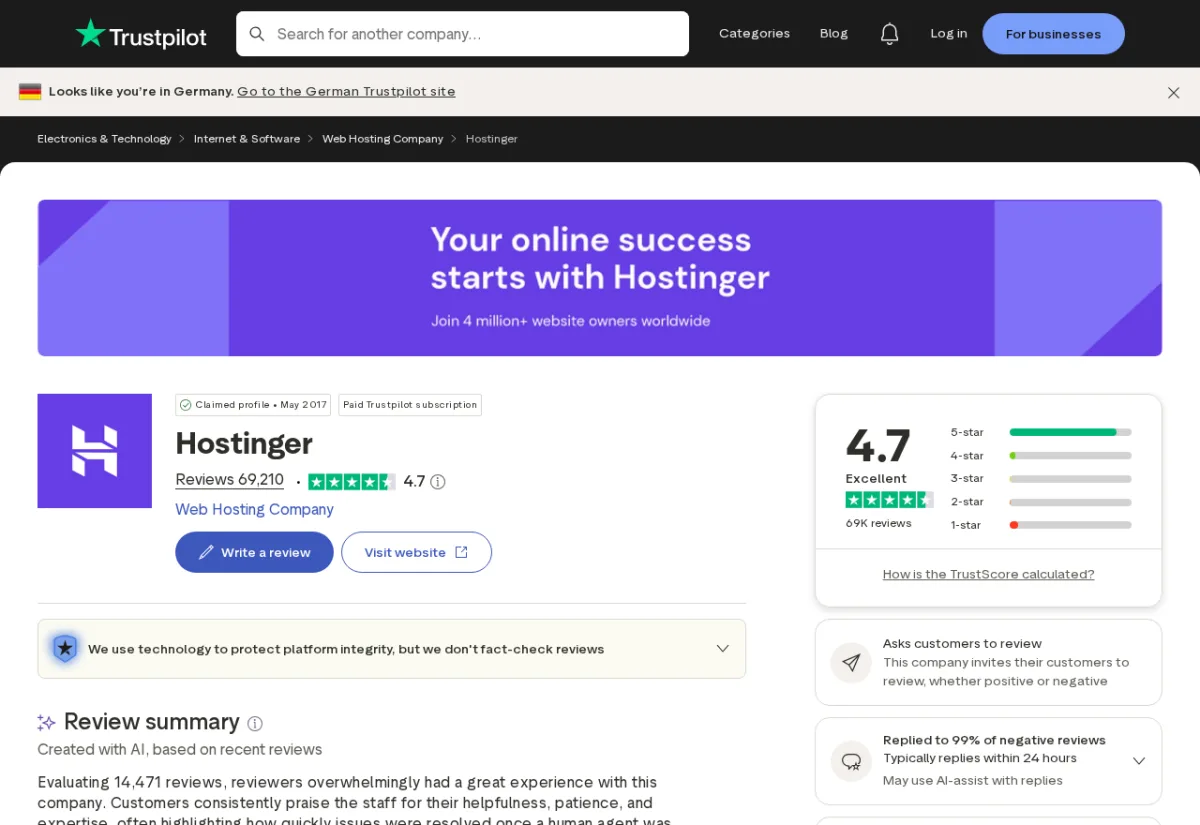Click the 69K reviews text
The height and width of the screenshot is (825, 1200).
pyautogui.click(x=879, y=523)
